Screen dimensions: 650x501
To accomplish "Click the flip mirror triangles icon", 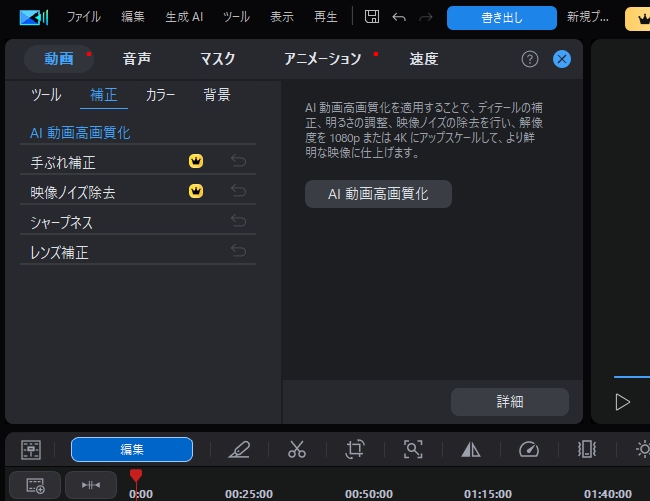I will coord(471,449).
